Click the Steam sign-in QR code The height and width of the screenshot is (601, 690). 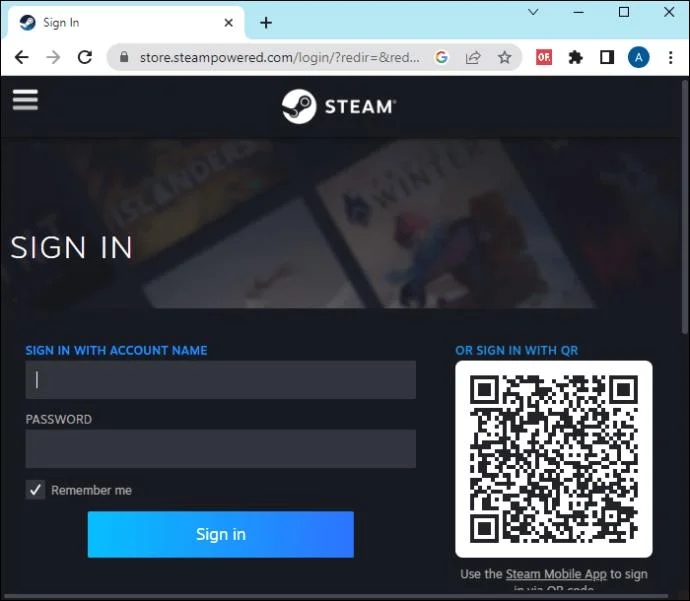click(x=554, y=459)
